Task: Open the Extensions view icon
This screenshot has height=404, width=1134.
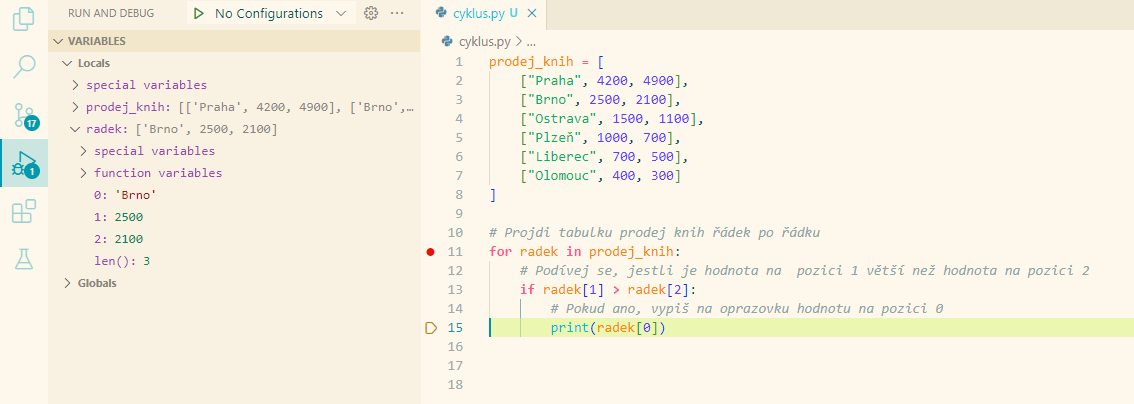Action: click(x=23, y=211)
